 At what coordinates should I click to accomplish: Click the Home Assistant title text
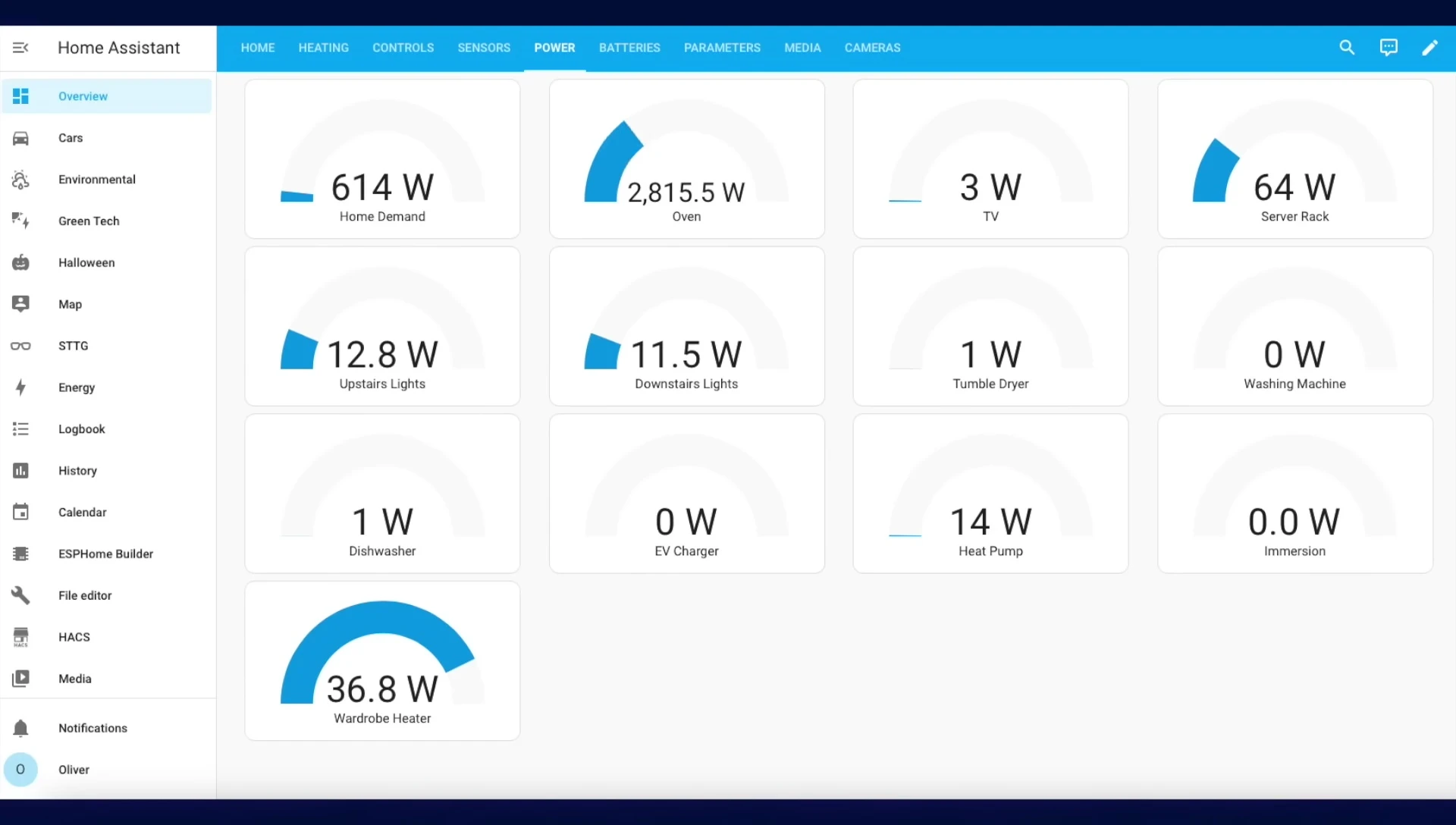coord(119,48)
